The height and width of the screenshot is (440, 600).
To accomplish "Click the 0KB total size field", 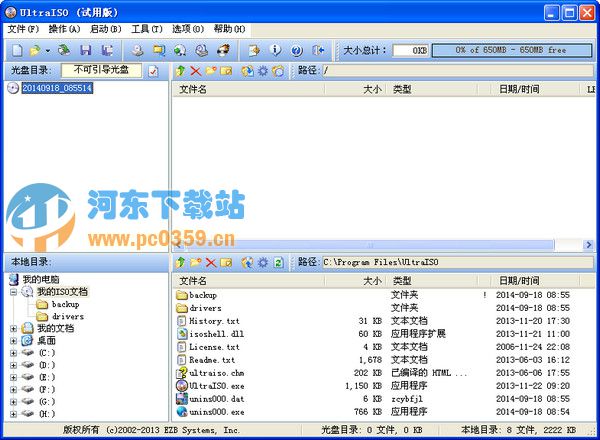I will pyautogui.click(x=411, y=50).
